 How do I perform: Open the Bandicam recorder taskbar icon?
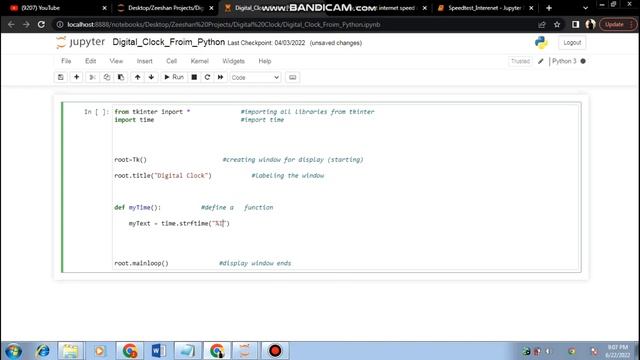(275, 351)
